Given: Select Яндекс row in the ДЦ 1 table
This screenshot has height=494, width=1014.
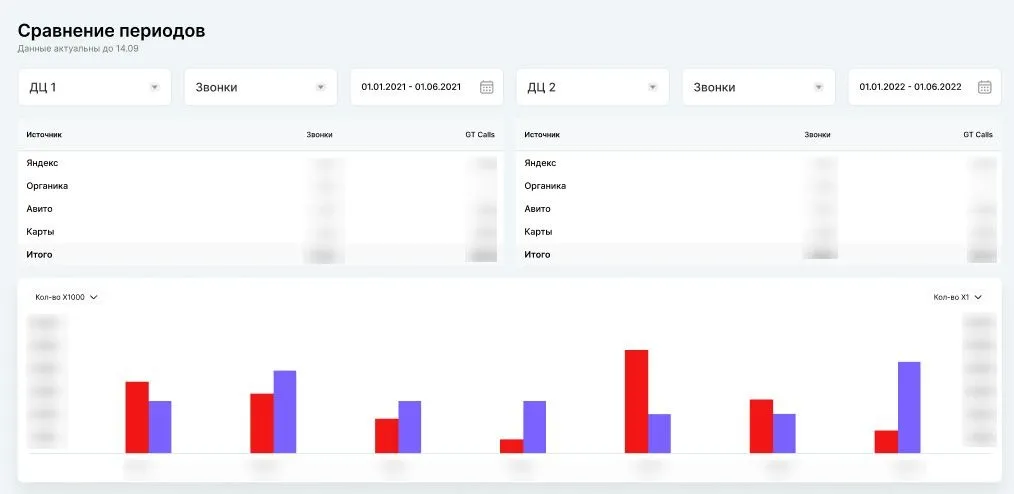Looking at the screenshot, I should coord(42,163).
